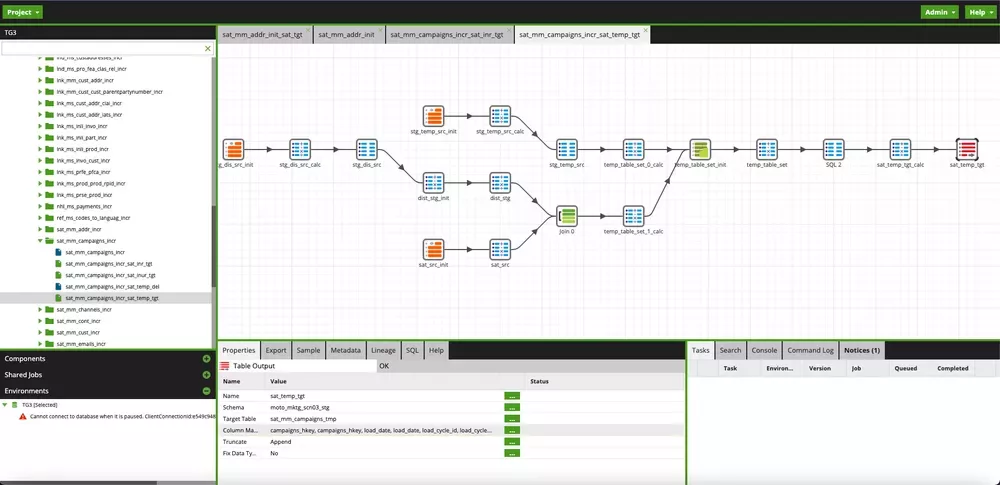Image resolution: width=1000 pixels, height=485 pixels.
Task: Select the SQL 2 component node
Action: coord(833,149)
